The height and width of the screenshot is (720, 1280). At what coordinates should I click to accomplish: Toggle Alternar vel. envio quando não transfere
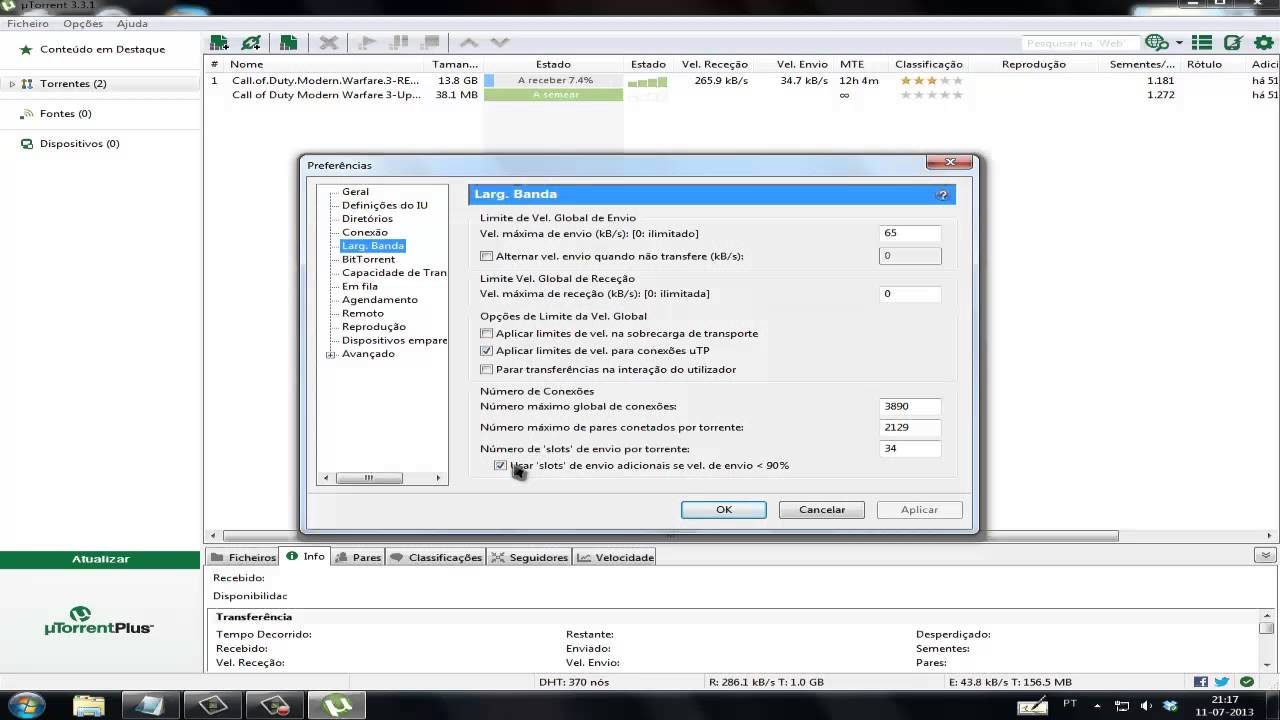coord(487,256)
